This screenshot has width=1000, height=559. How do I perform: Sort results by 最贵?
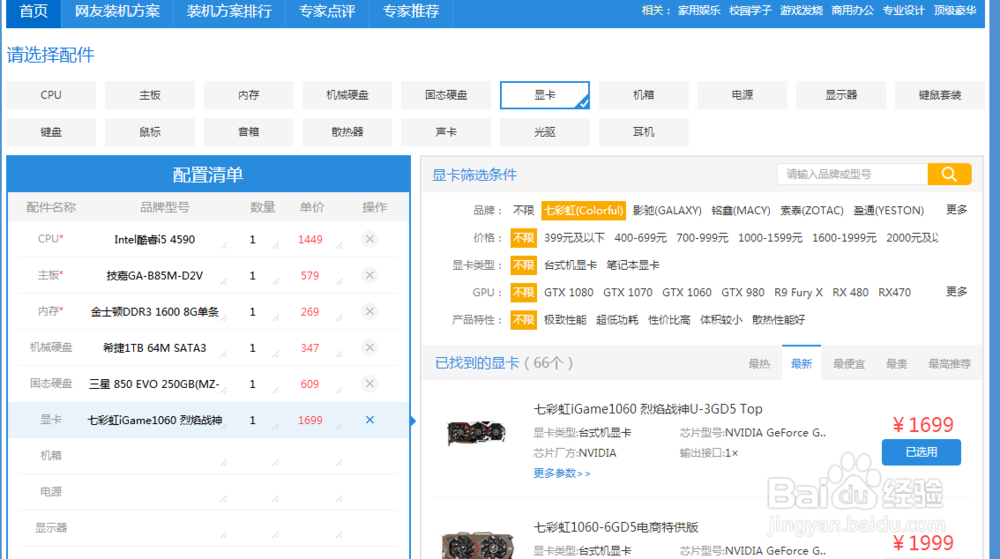[x=896, y=364]
